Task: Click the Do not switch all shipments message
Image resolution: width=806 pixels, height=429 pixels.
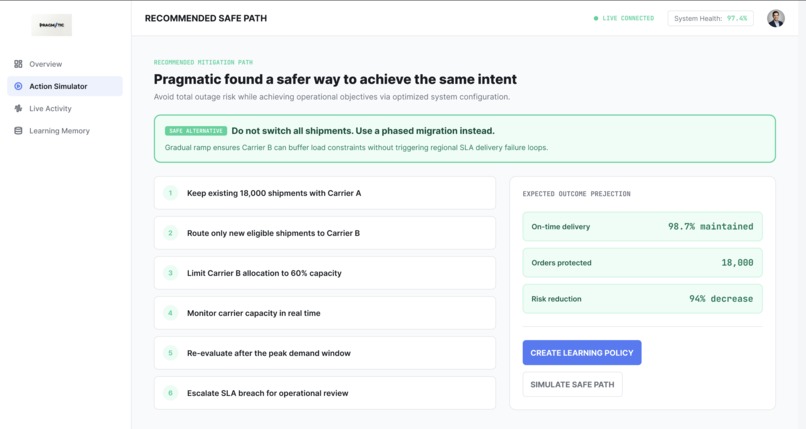Action: tap(363, 131)
